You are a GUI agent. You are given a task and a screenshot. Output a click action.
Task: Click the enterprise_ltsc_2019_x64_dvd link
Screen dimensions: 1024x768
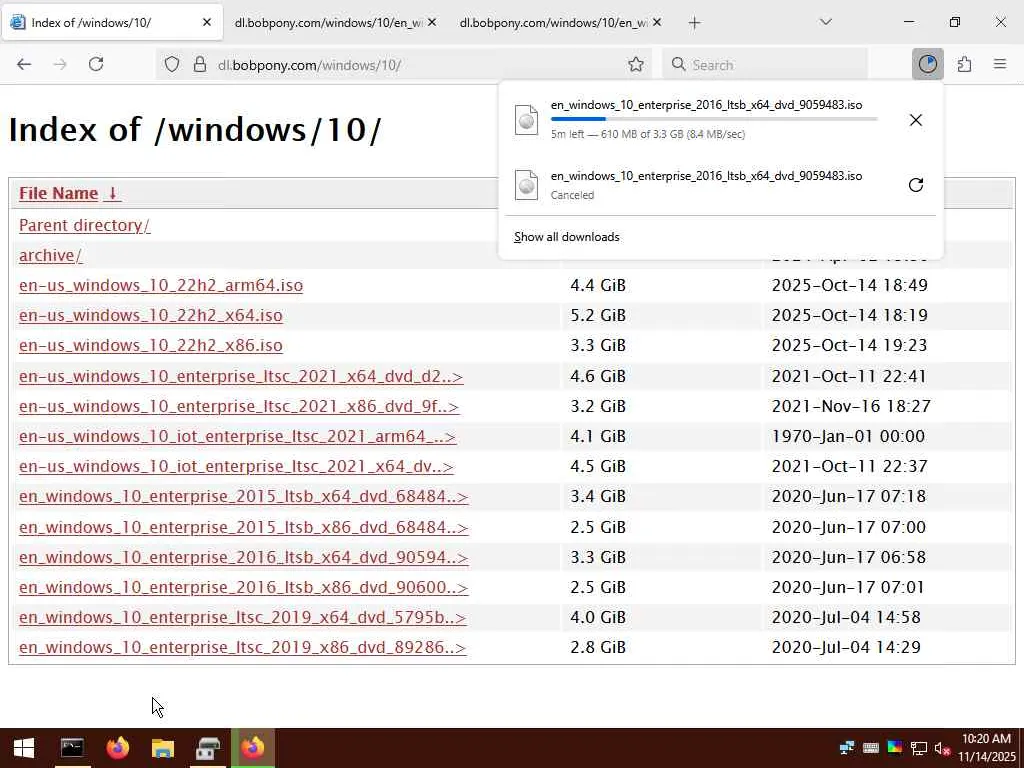coord(243,617)
